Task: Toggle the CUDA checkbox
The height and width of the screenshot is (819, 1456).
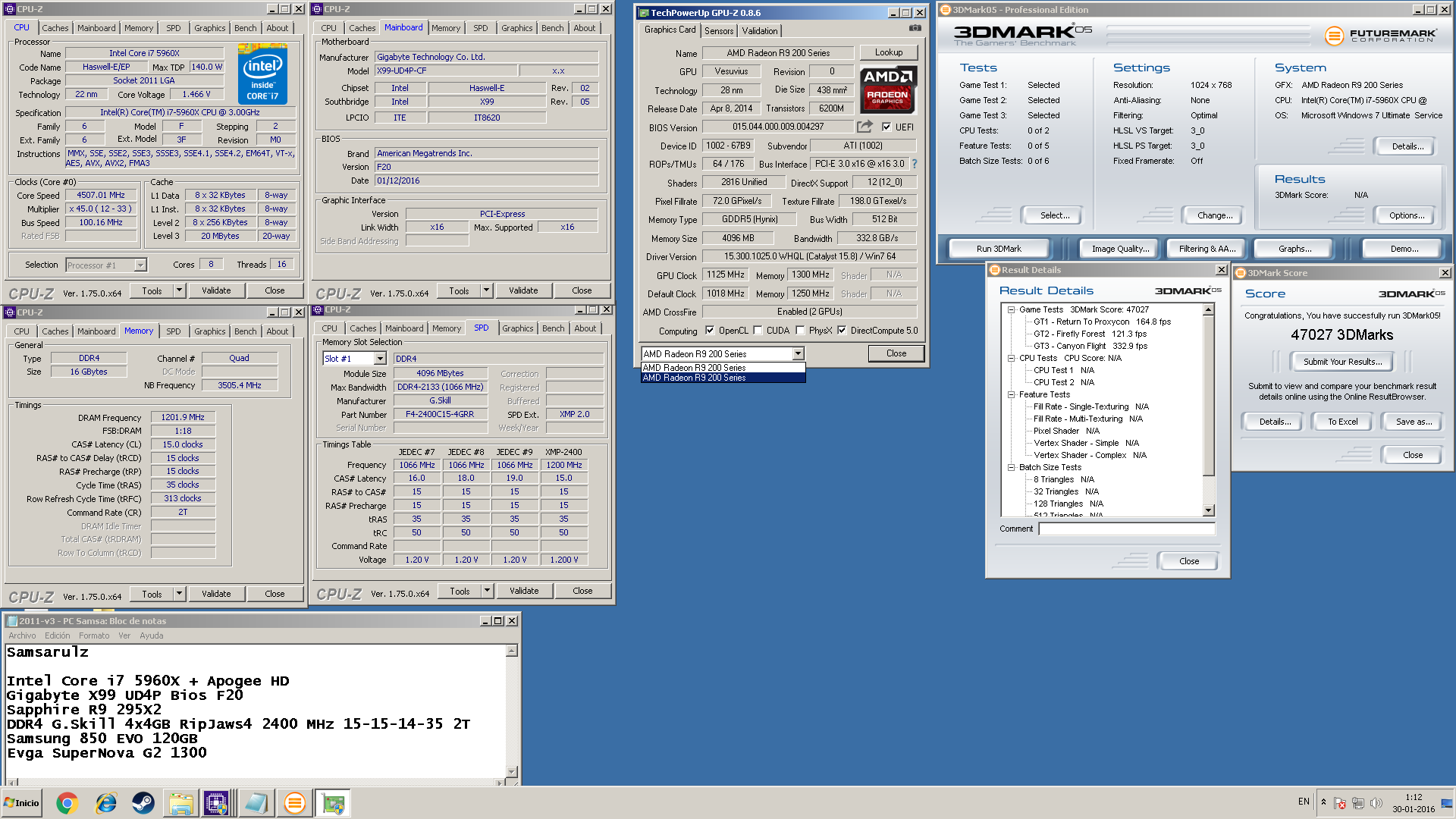Action: [758, 331]
